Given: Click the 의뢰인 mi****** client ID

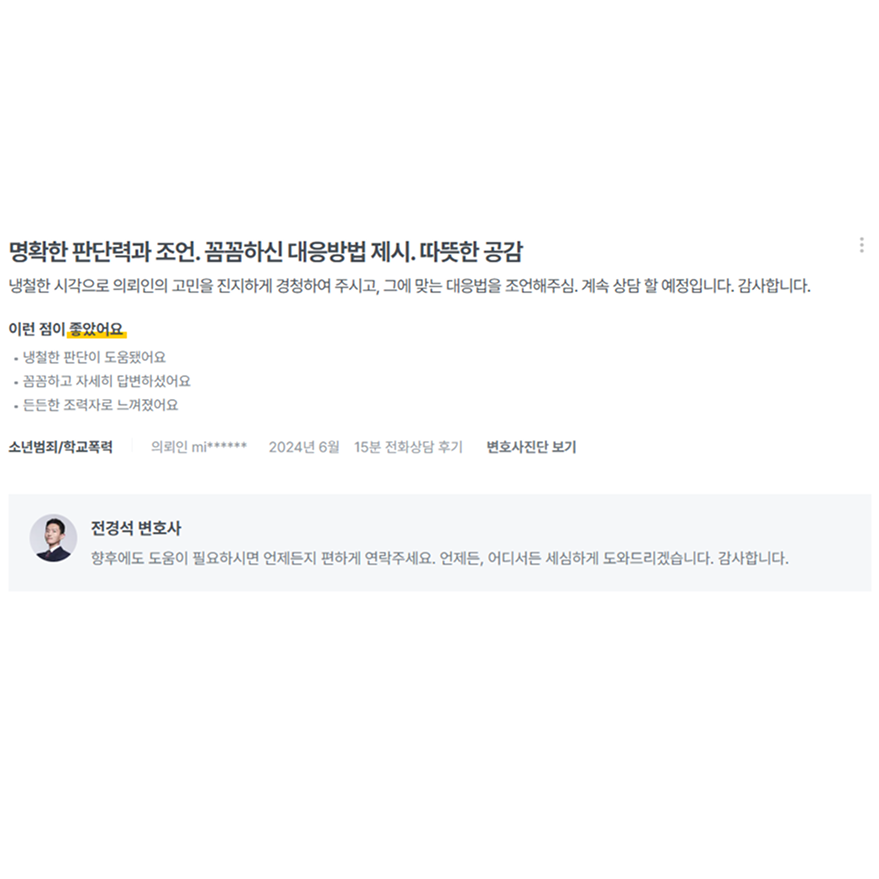Looking at the screenshot, I should [x=199, y=447].
